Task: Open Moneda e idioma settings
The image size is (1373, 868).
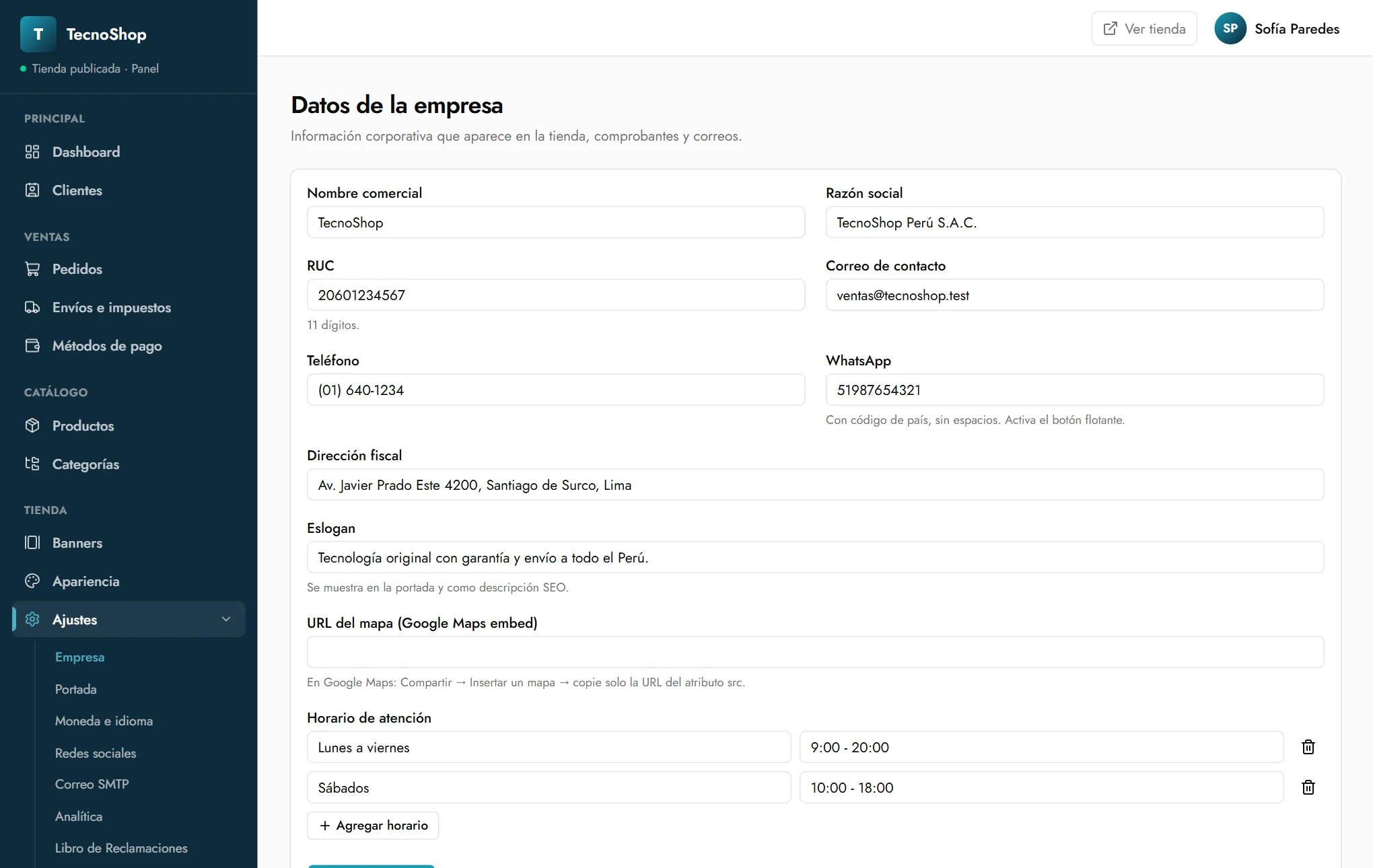Action: (x=104, y=721)
